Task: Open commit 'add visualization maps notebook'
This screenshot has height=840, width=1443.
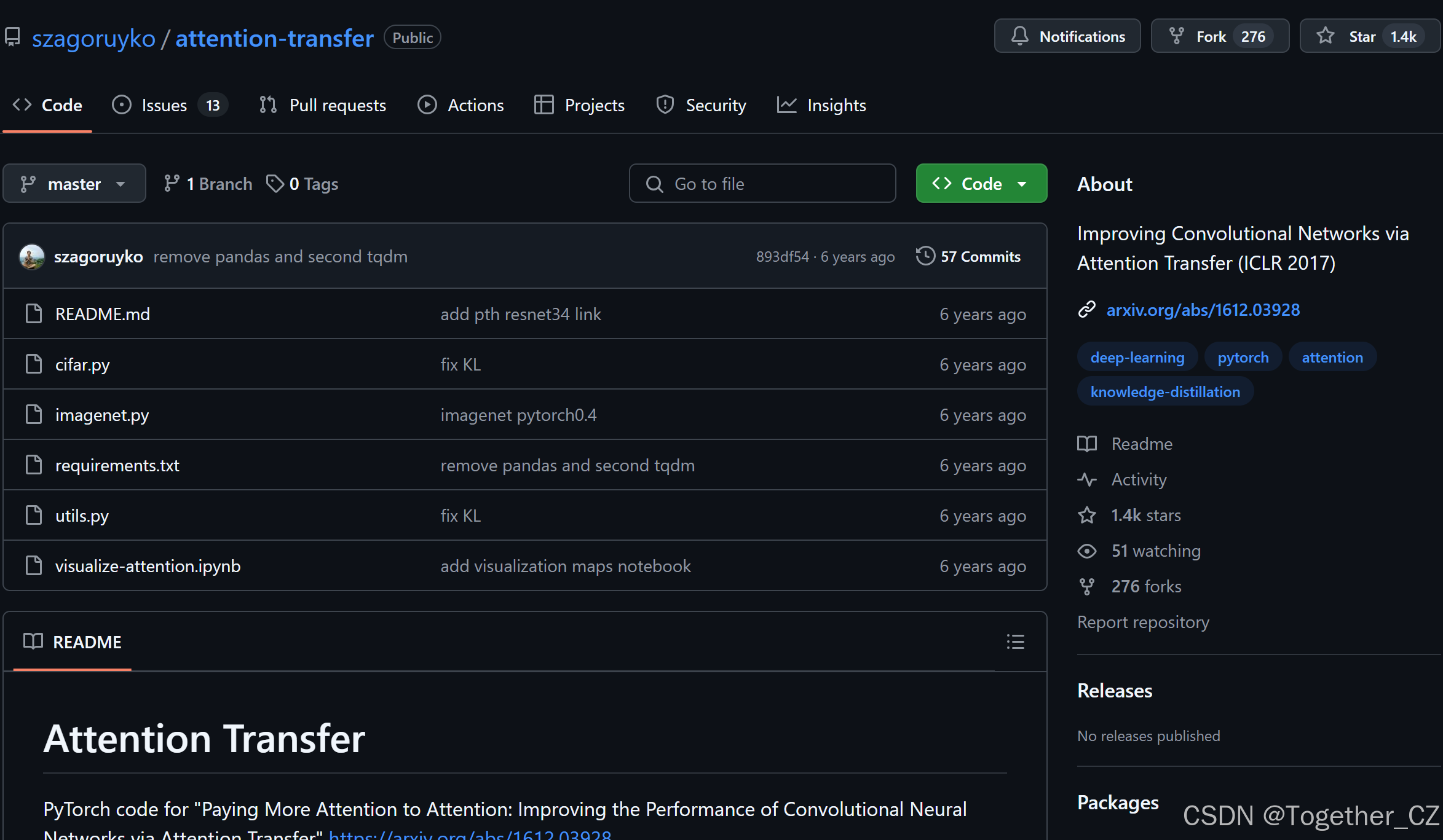Action: tap(566, 566)
